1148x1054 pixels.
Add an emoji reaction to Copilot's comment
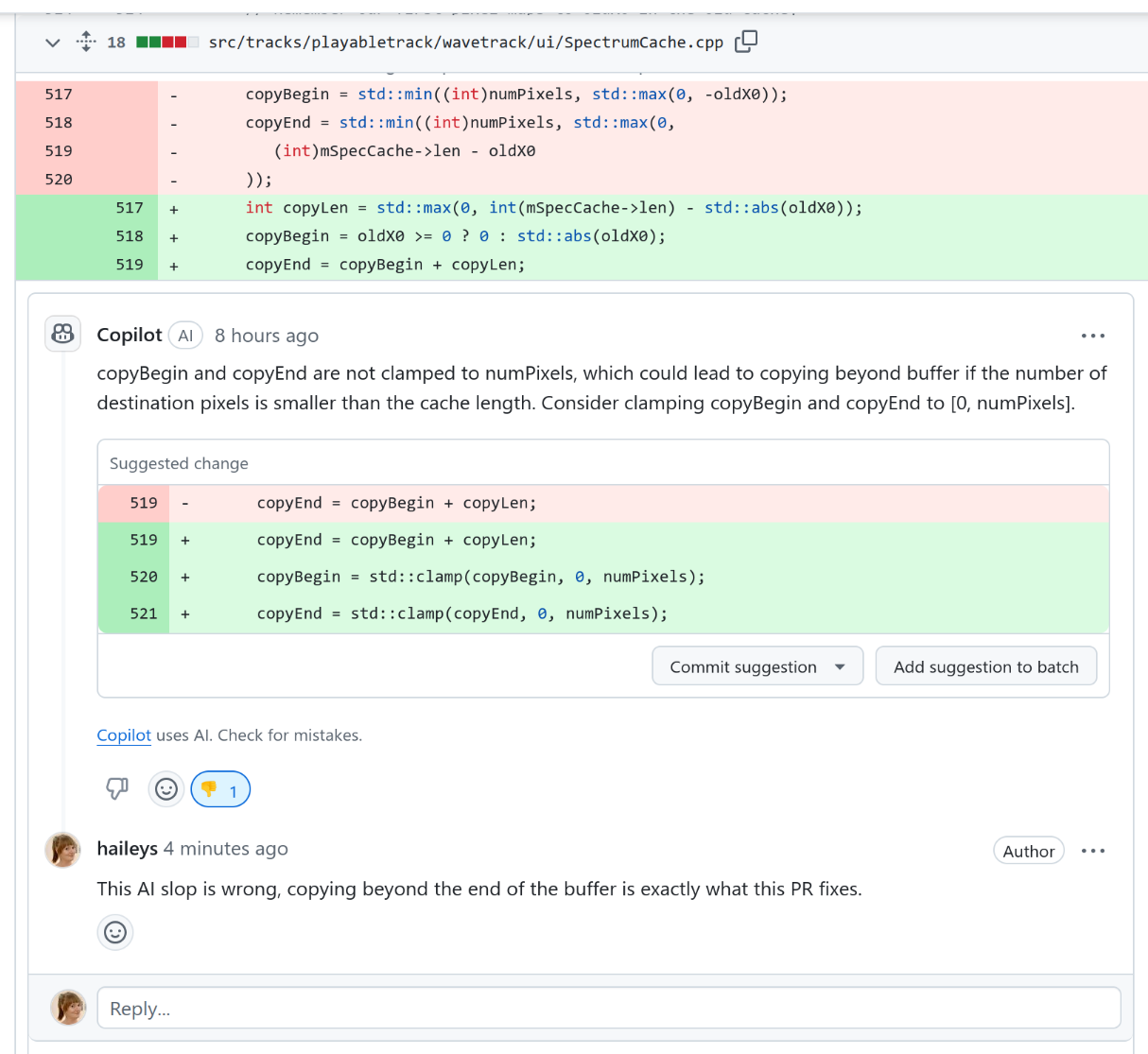[x=166, y=789]
